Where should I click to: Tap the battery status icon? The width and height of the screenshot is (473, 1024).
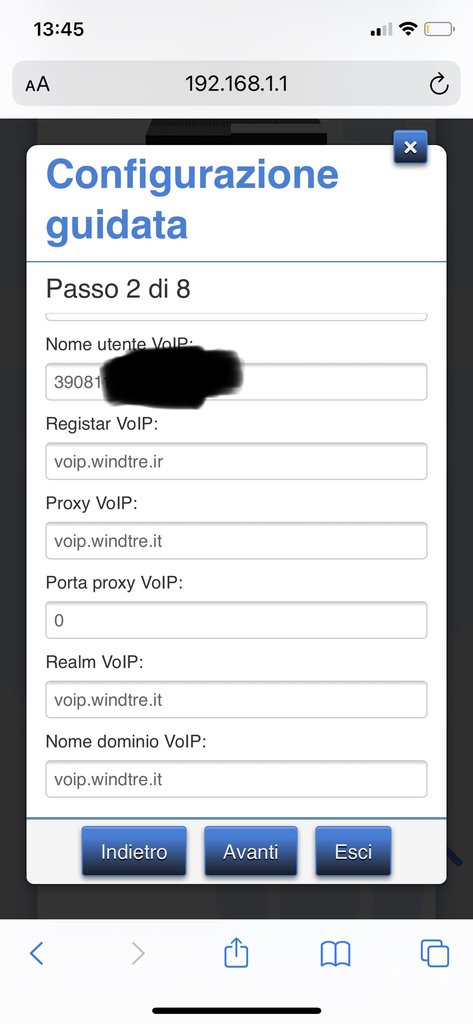[x=438, y=29]
